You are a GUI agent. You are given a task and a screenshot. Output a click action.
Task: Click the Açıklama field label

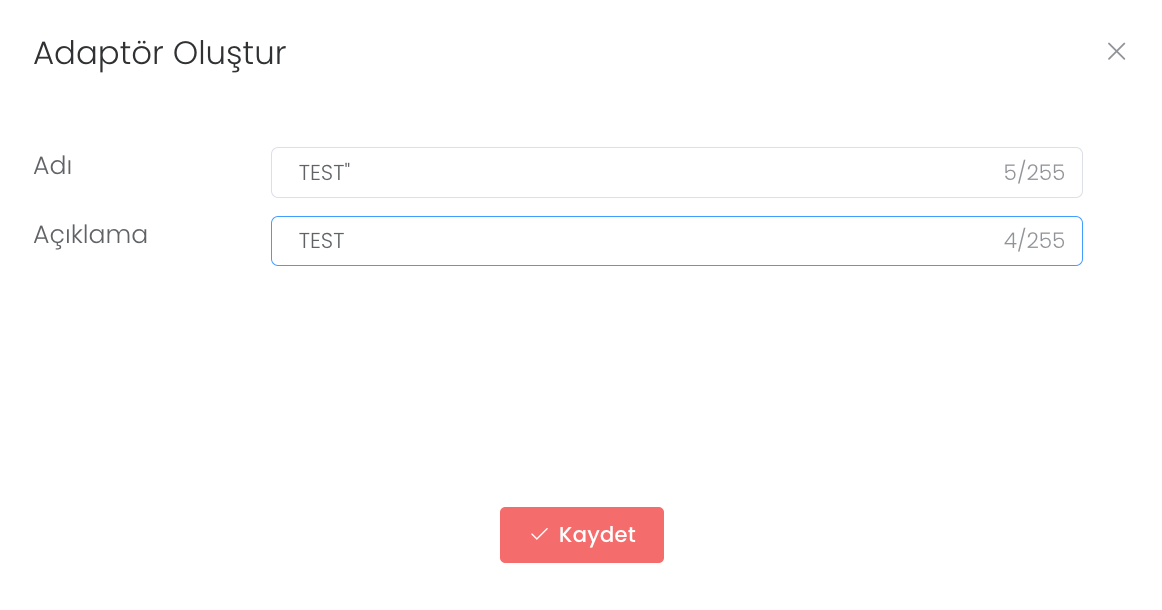(x=91, y=235)
